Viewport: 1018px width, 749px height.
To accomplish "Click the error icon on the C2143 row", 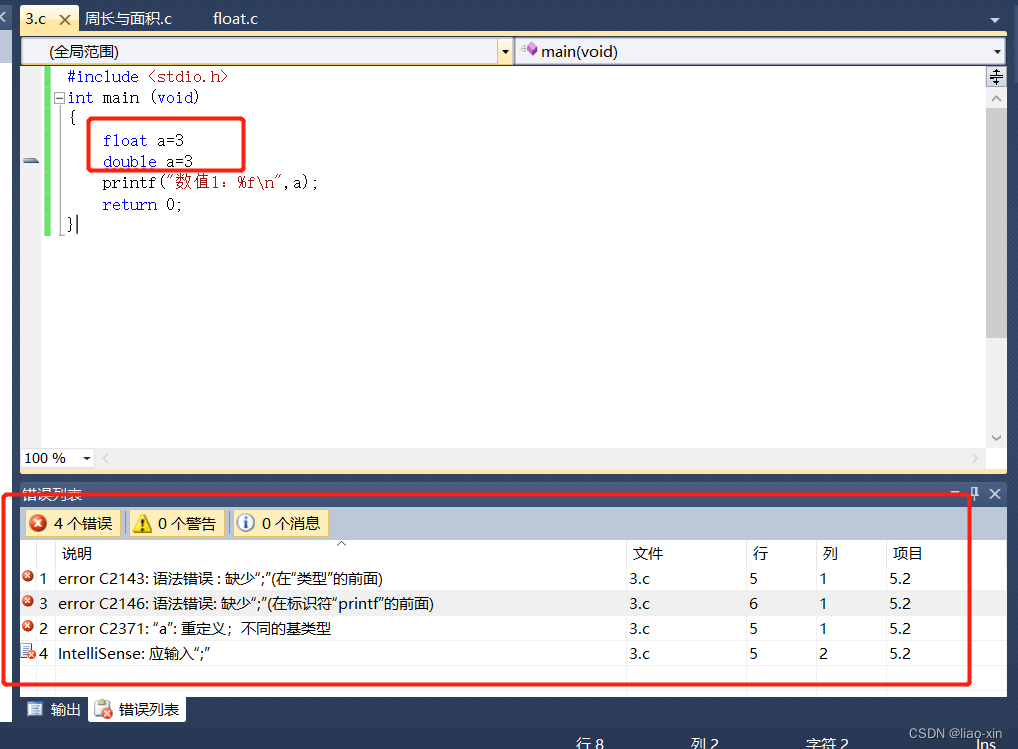I will point(28,577).
